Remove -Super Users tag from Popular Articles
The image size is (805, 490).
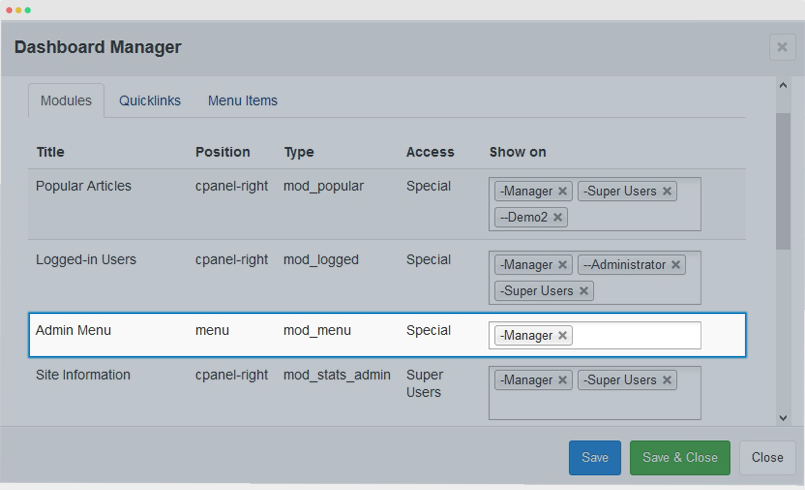pyautogui.click(x=667, y=191)
